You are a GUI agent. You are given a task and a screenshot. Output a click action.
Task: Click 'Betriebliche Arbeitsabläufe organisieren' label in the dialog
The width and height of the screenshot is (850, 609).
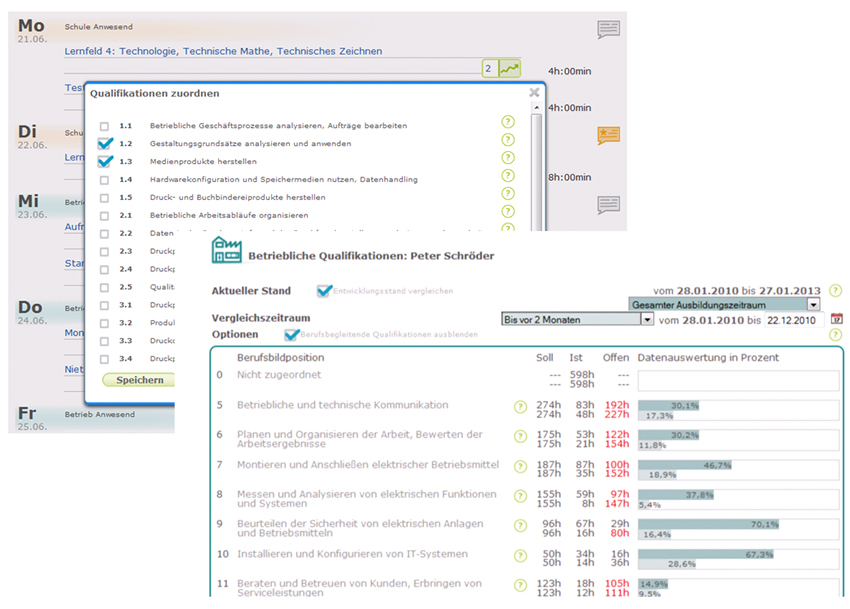[x=229, y=215]
